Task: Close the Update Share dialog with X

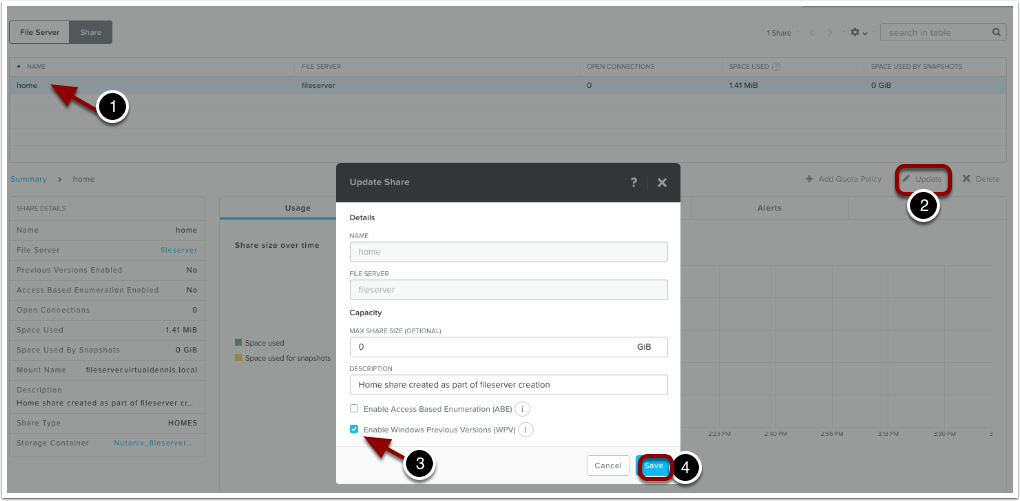Action: [x=662, y=183]
